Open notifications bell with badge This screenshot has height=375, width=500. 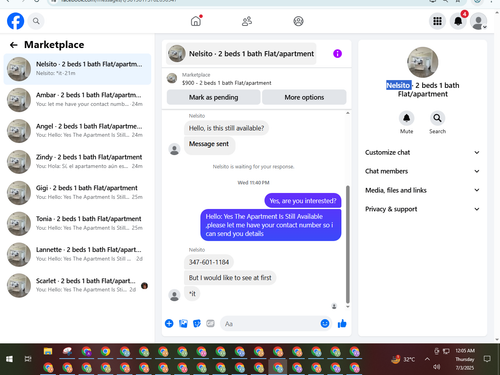pos(458,21)
